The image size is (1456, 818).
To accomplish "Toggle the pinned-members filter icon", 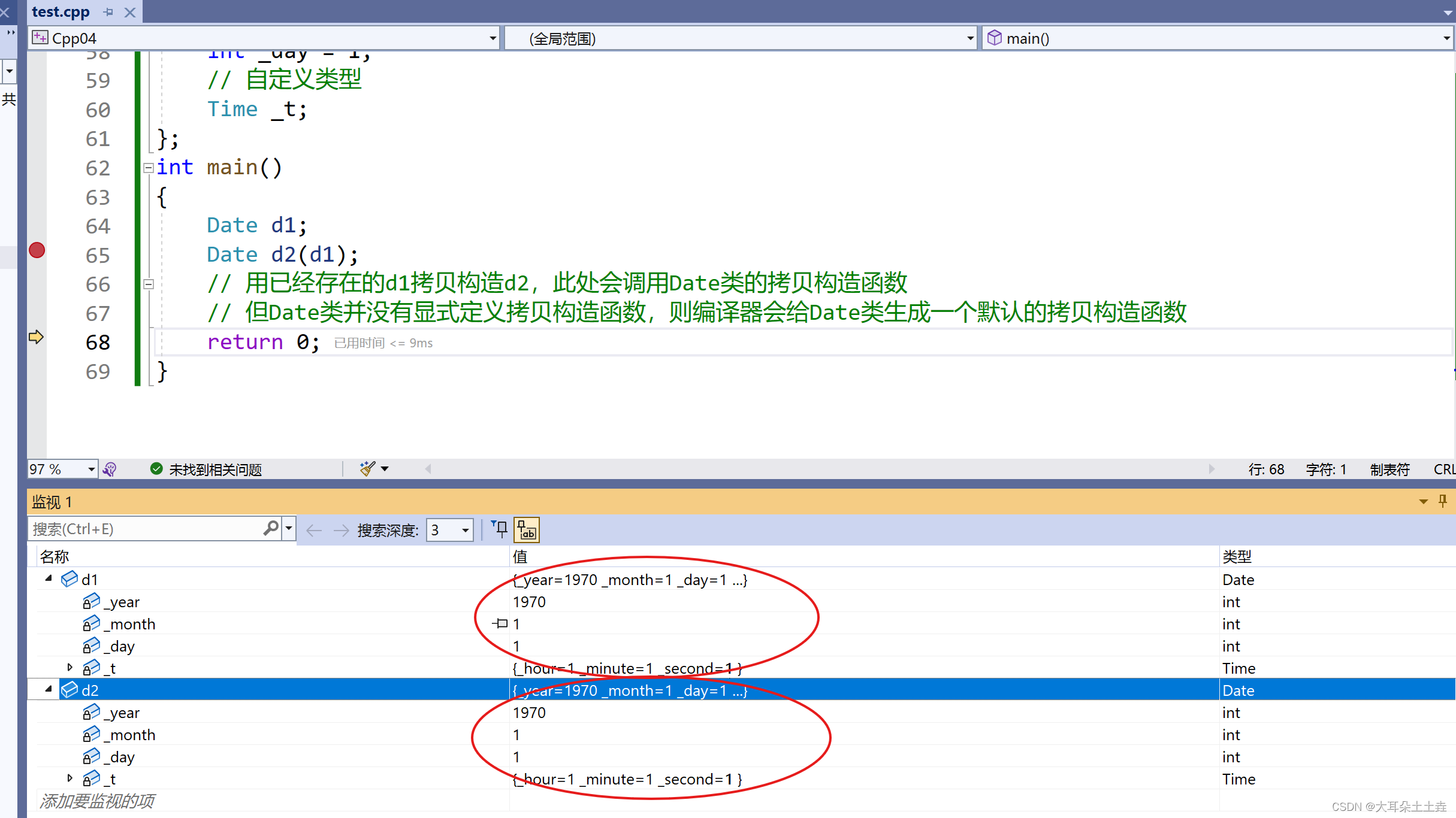I will (x=499, y=529).
